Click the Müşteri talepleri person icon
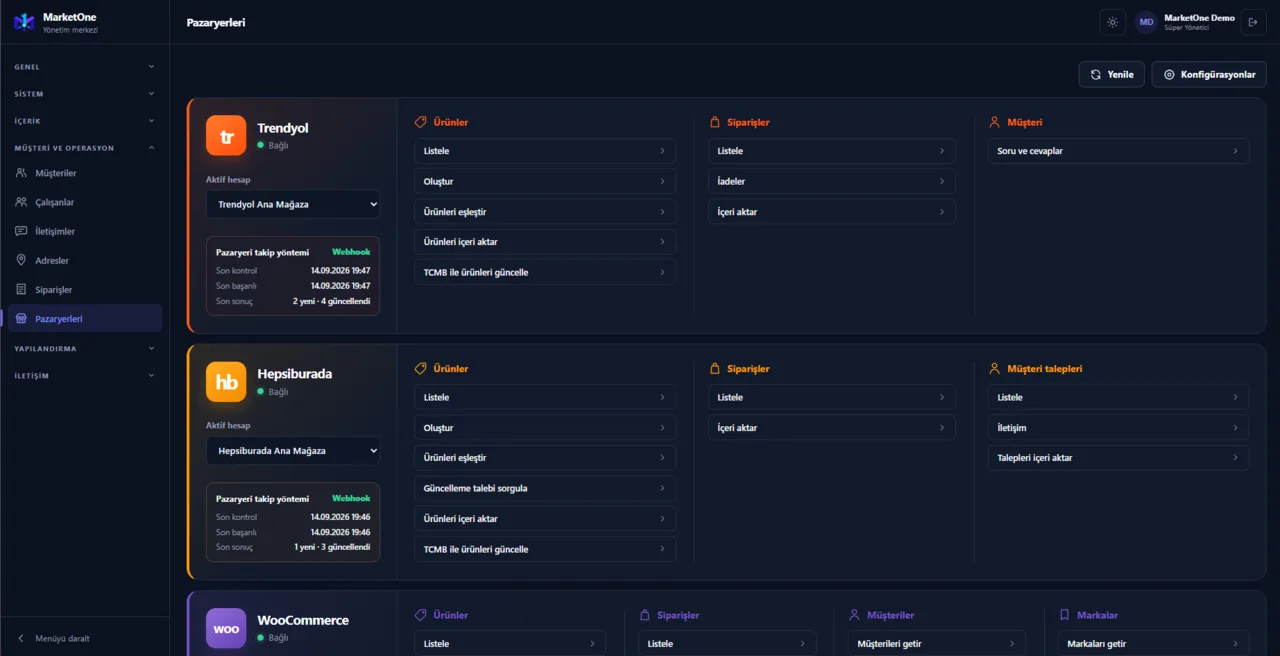1280x656 pixels. (x=994, y=368)
